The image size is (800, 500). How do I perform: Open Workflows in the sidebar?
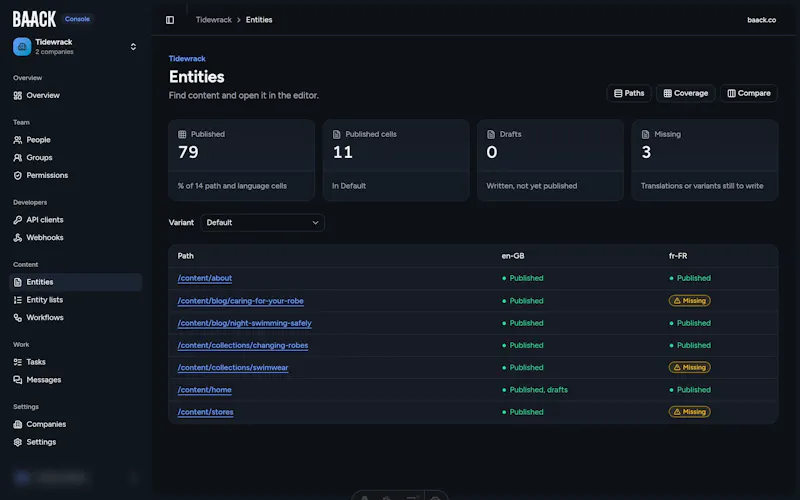(x=76, y=318)
